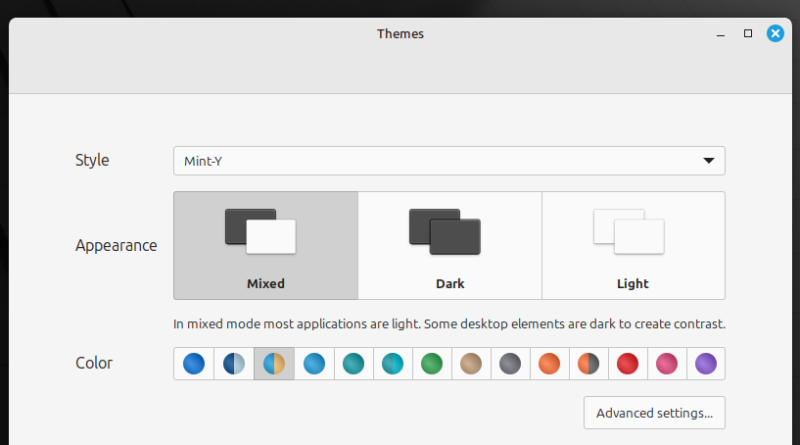Choose the solid orange color swatch
The width and height of the screenshot is (800, 445).
click(x=549, y=364)
